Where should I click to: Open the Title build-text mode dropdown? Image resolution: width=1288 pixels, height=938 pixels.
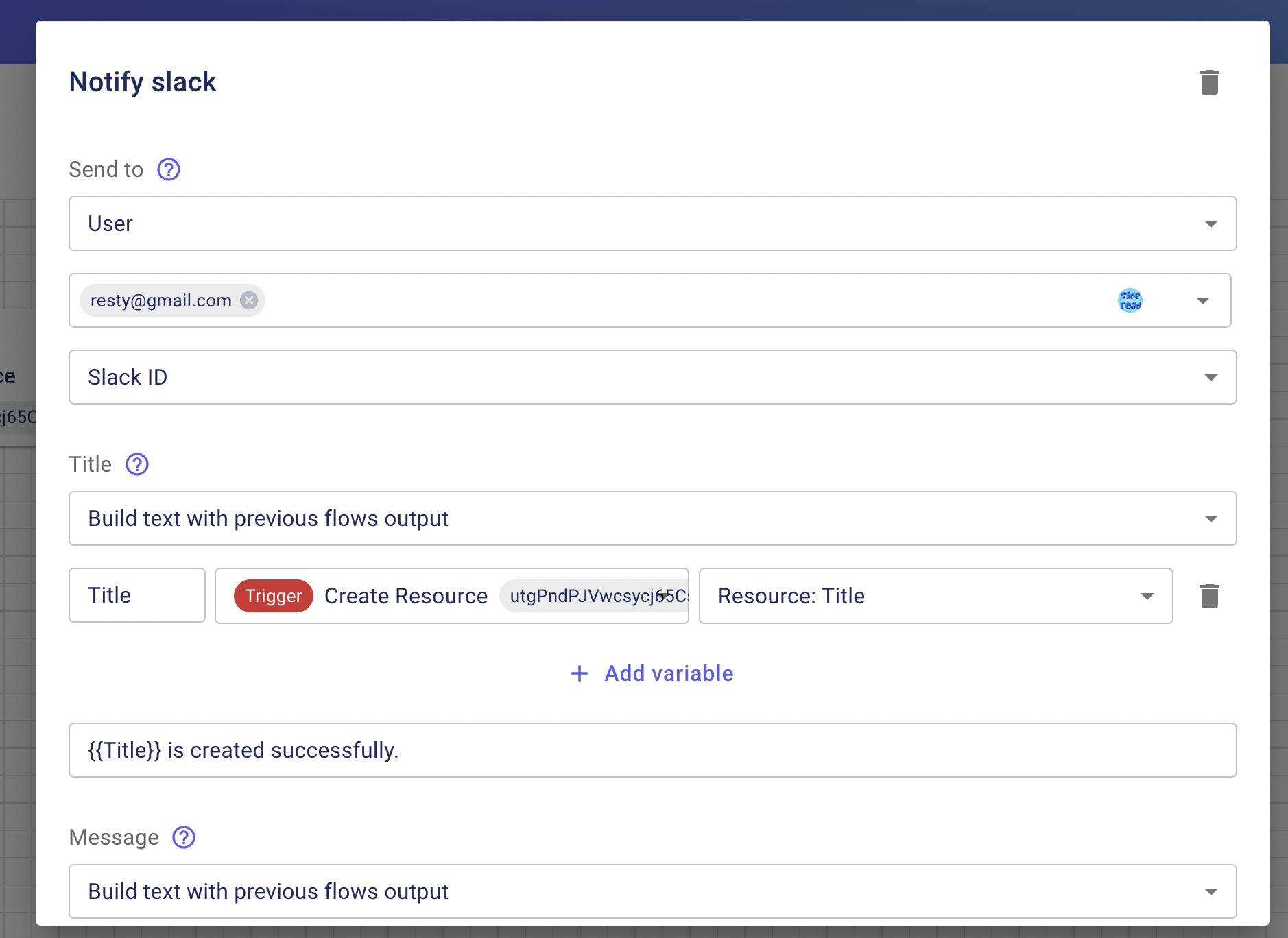coord(652,518)
